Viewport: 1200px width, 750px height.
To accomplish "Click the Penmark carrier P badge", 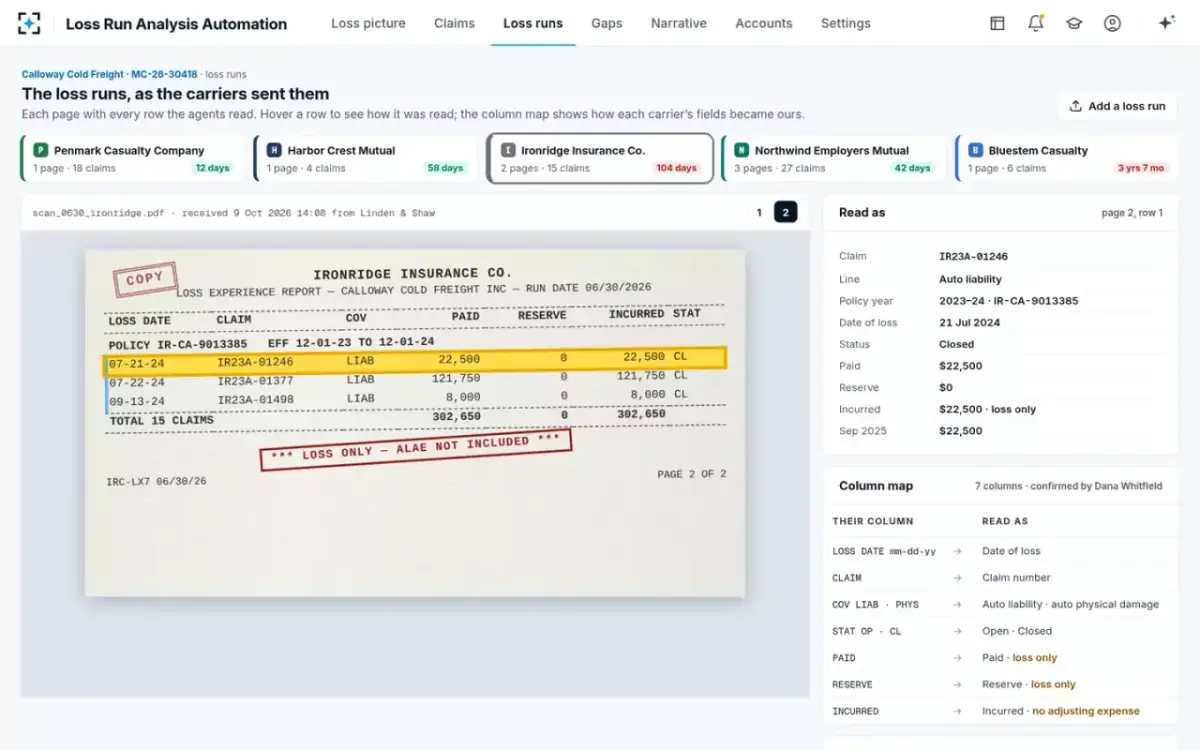I will click(41, 150).
